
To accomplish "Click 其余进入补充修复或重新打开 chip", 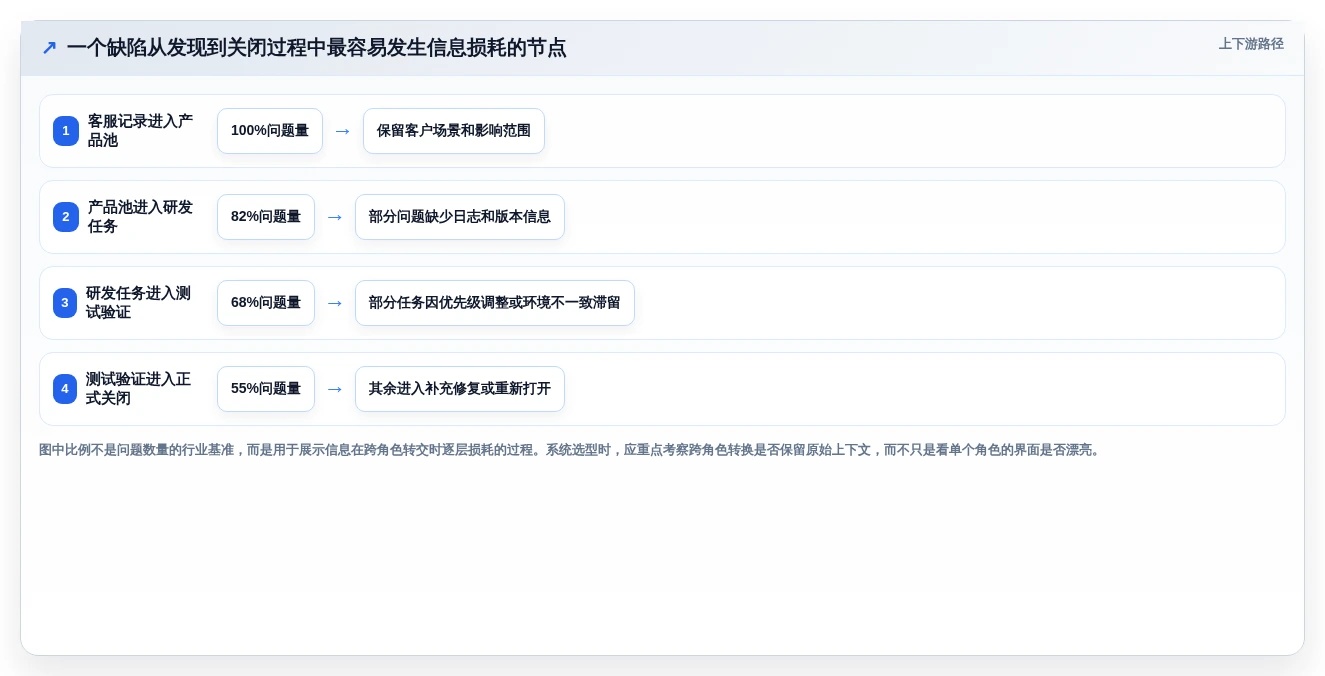I will 460,389.
